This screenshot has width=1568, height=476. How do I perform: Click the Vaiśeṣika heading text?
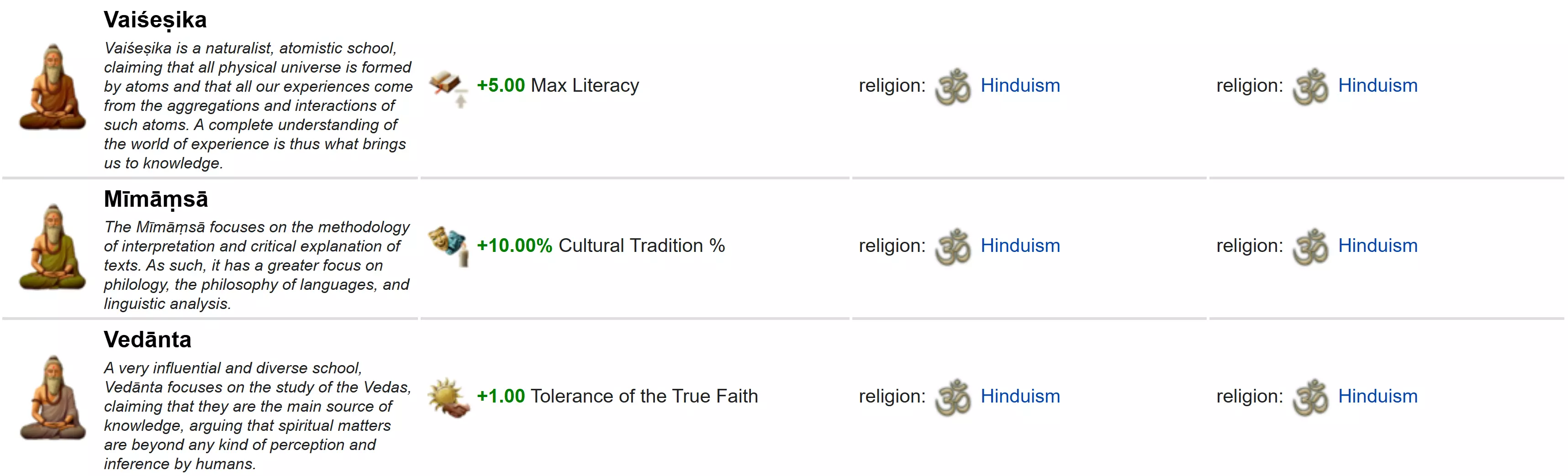155,20
